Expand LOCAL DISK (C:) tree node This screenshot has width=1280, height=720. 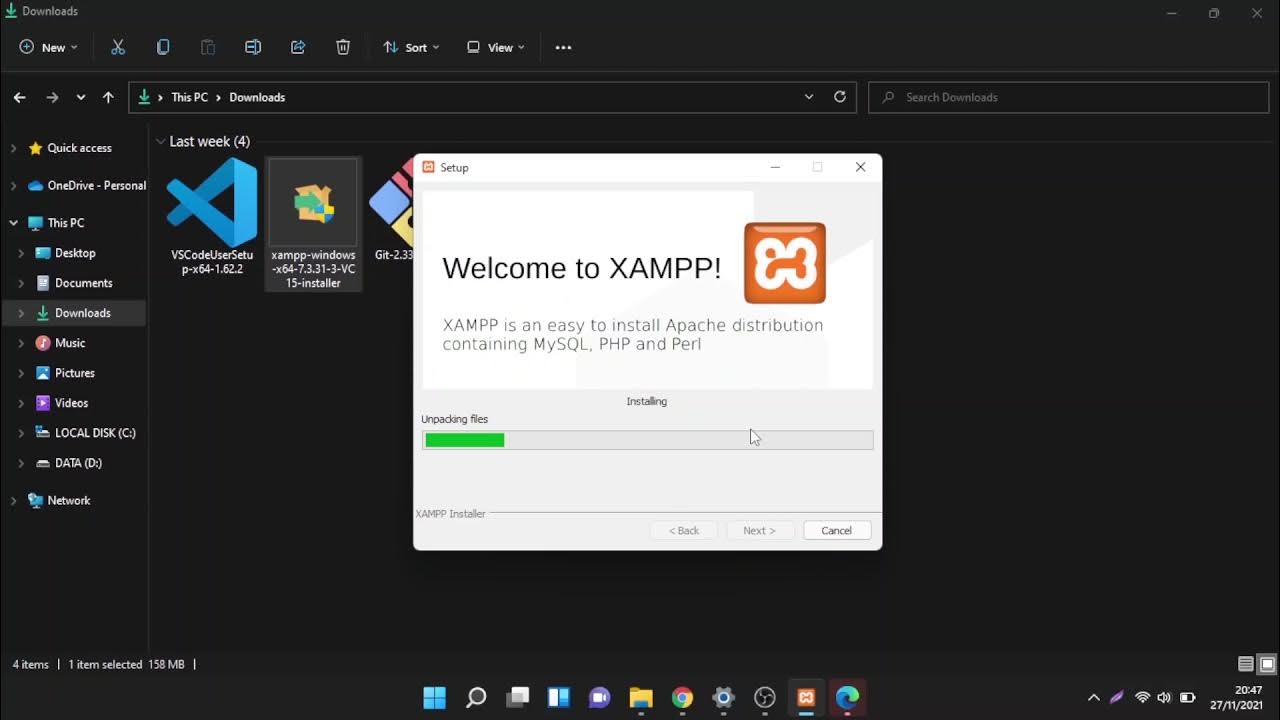point(21,433)
